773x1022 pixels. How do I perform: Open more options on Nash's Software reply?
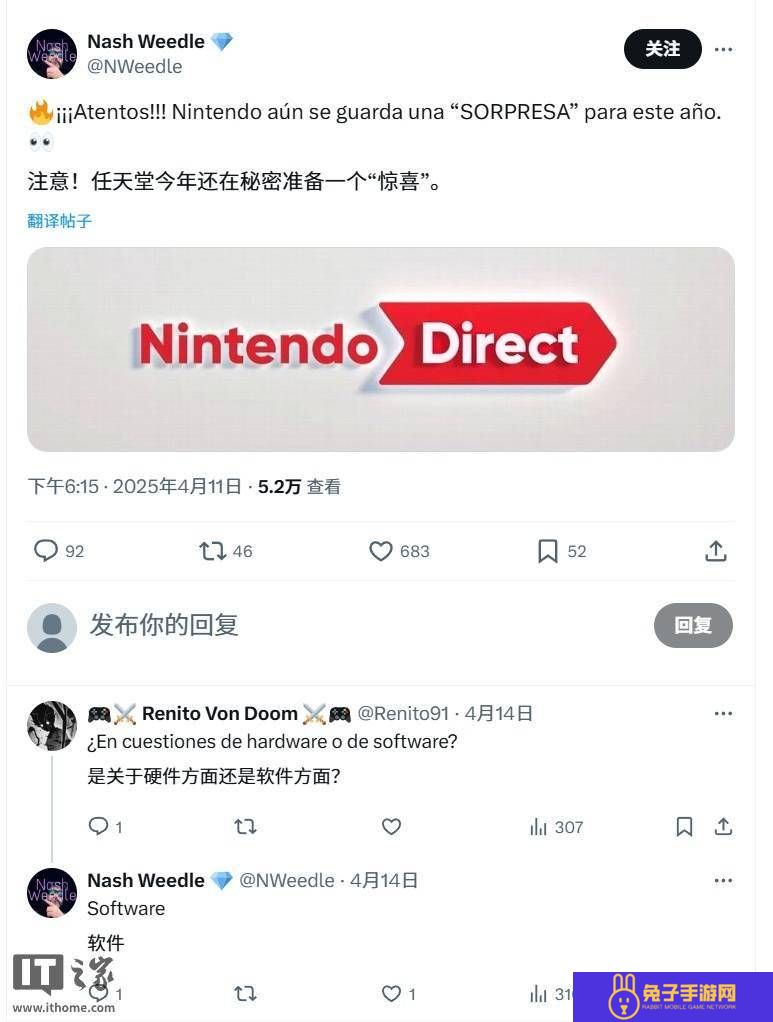click(723, 880)
